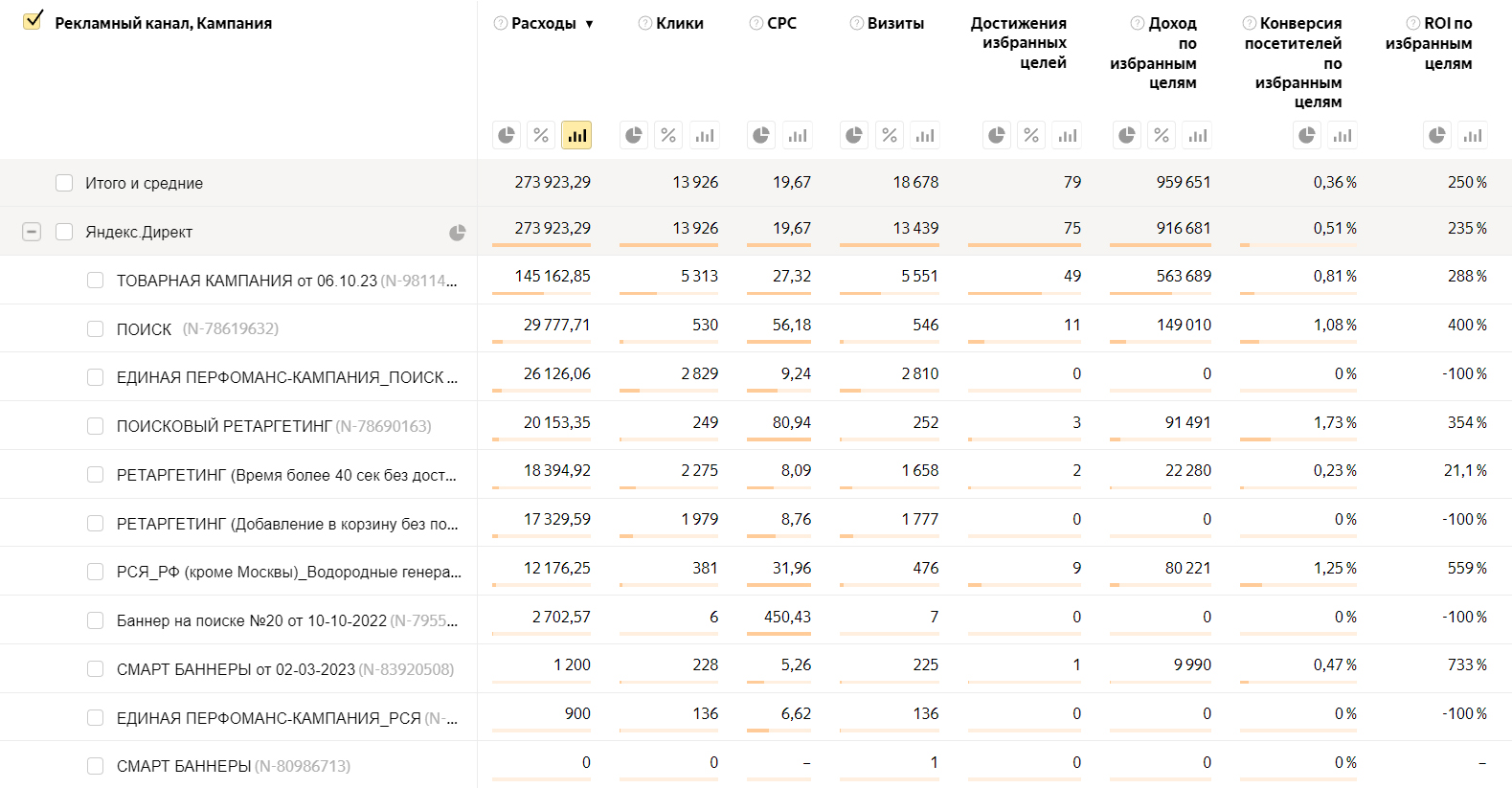
Task: Select bar chart view for Клики column
Action: pos(704,135)
